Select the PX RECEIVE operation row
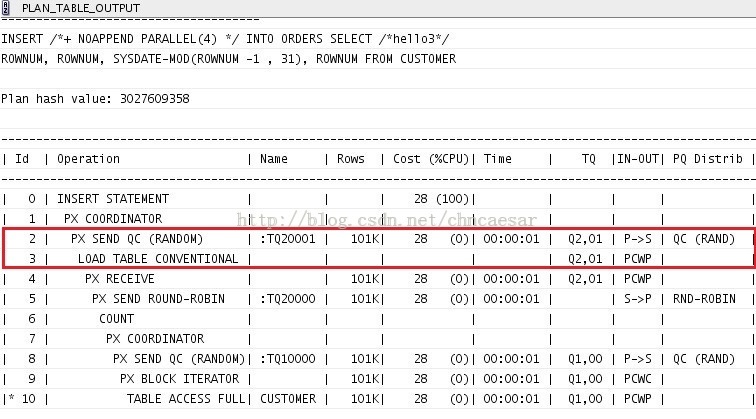 (378, 279)
